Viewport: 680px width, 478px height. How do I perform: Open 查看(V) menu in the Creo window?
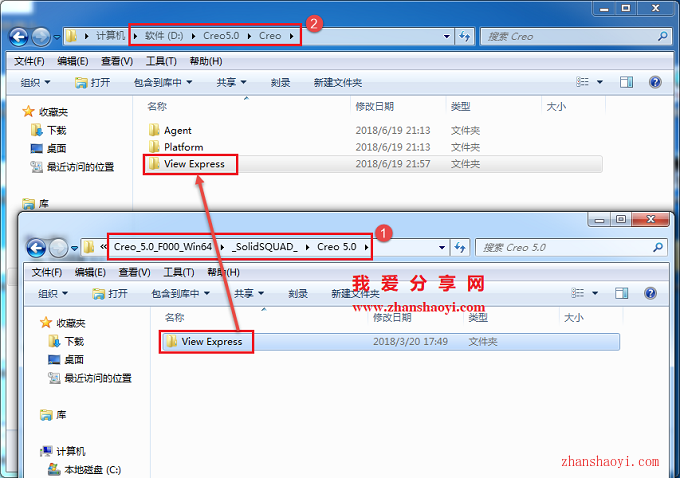(x=117, y=61)
